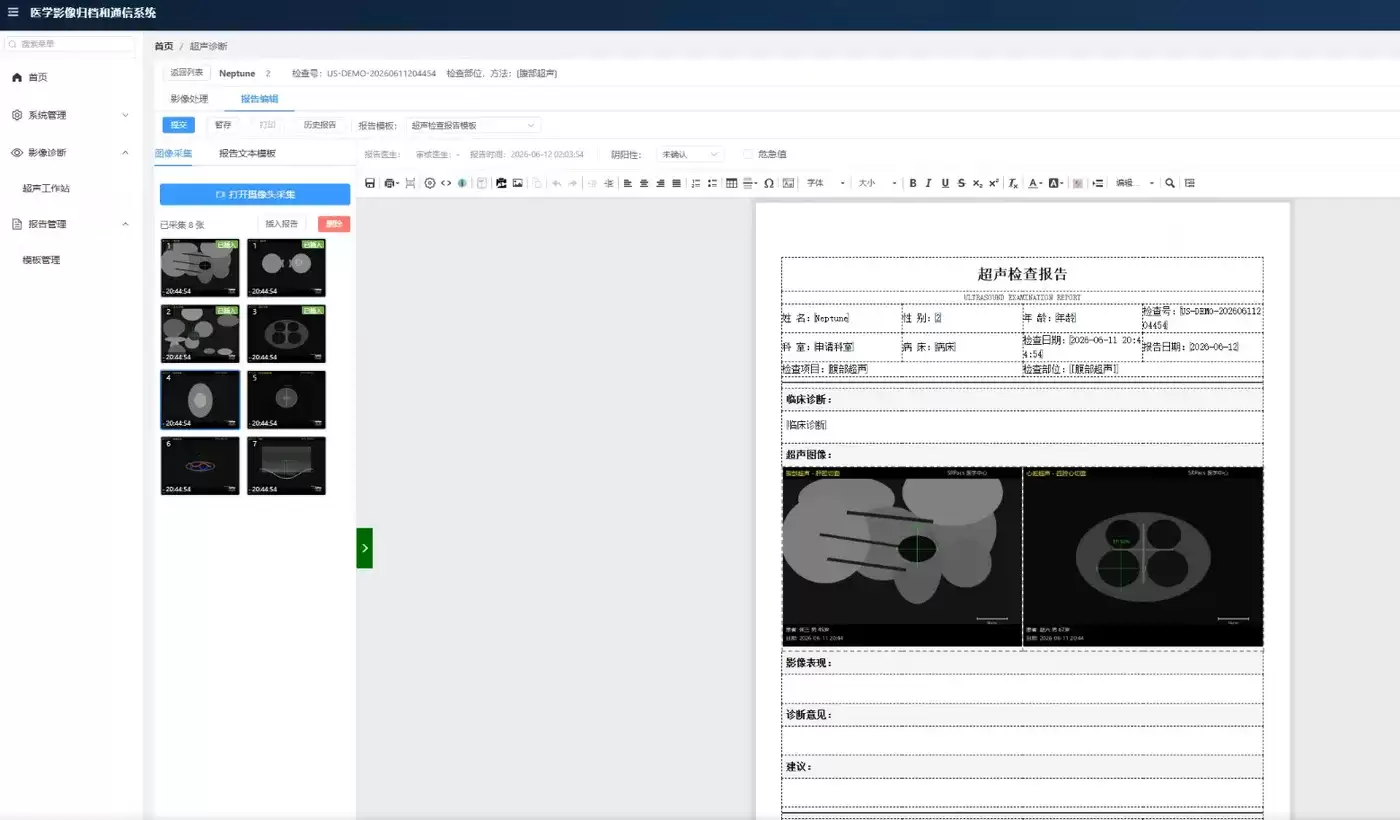1400x820 pixels.
Task: Click the redo arrow in editor toolbar
Action: (x=573, y=183)
